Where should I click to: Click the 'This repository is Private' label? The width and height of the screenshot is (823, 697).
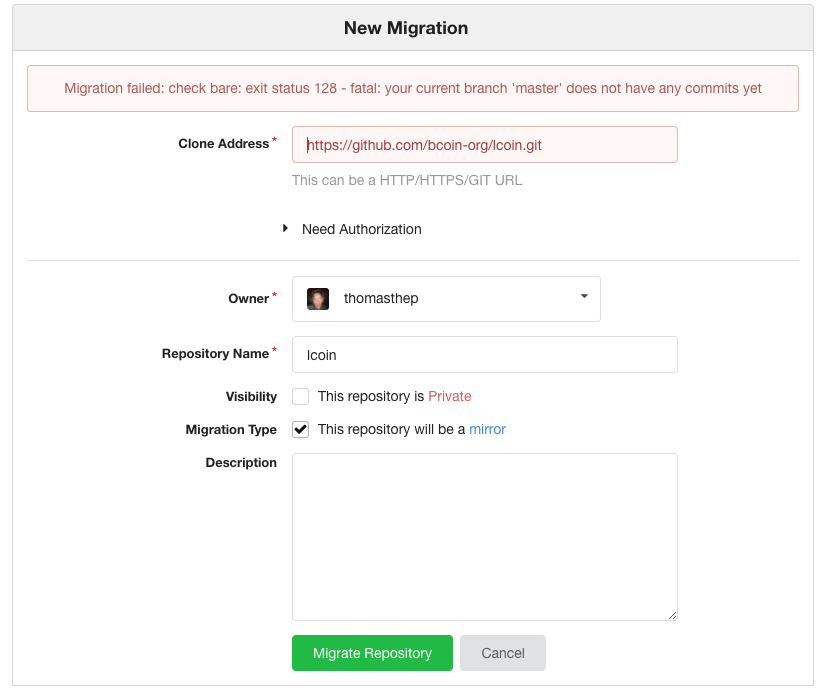pyautogui.click(x=394, y=396)
